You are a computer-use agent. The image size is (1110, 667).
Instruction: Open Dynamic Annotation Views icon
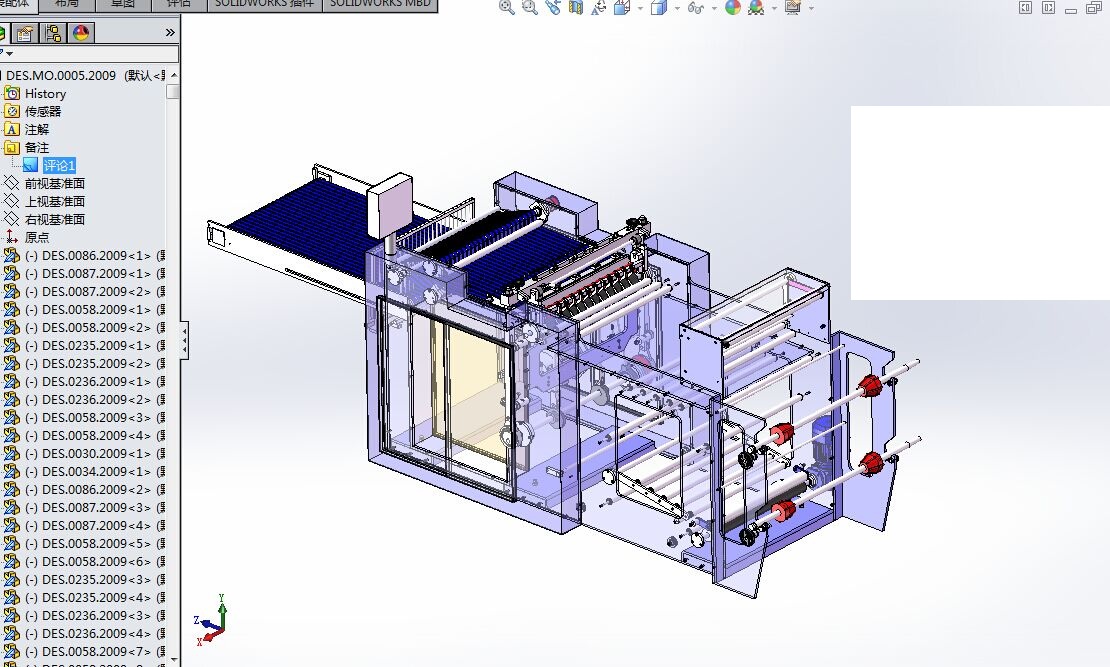599,8
